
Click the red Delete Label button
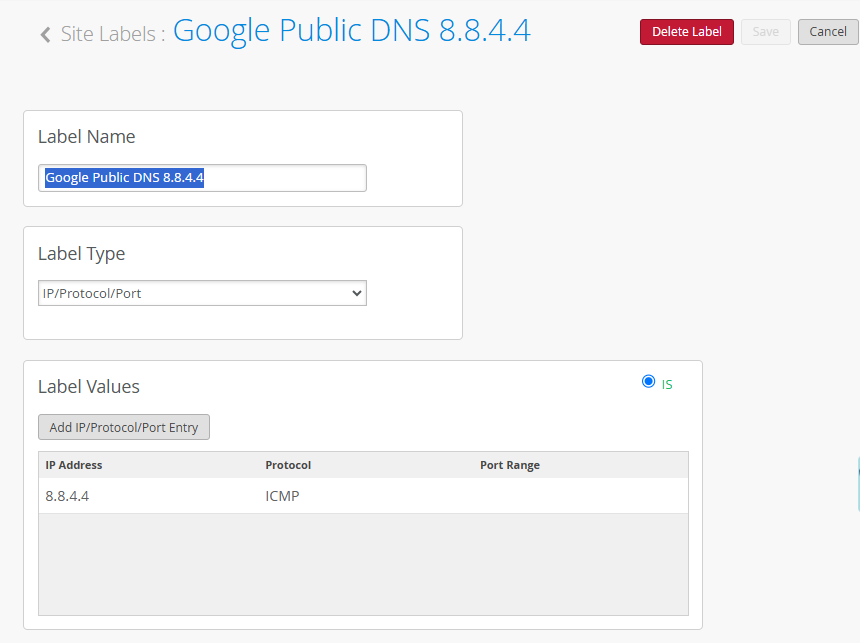tap(687, 32)
